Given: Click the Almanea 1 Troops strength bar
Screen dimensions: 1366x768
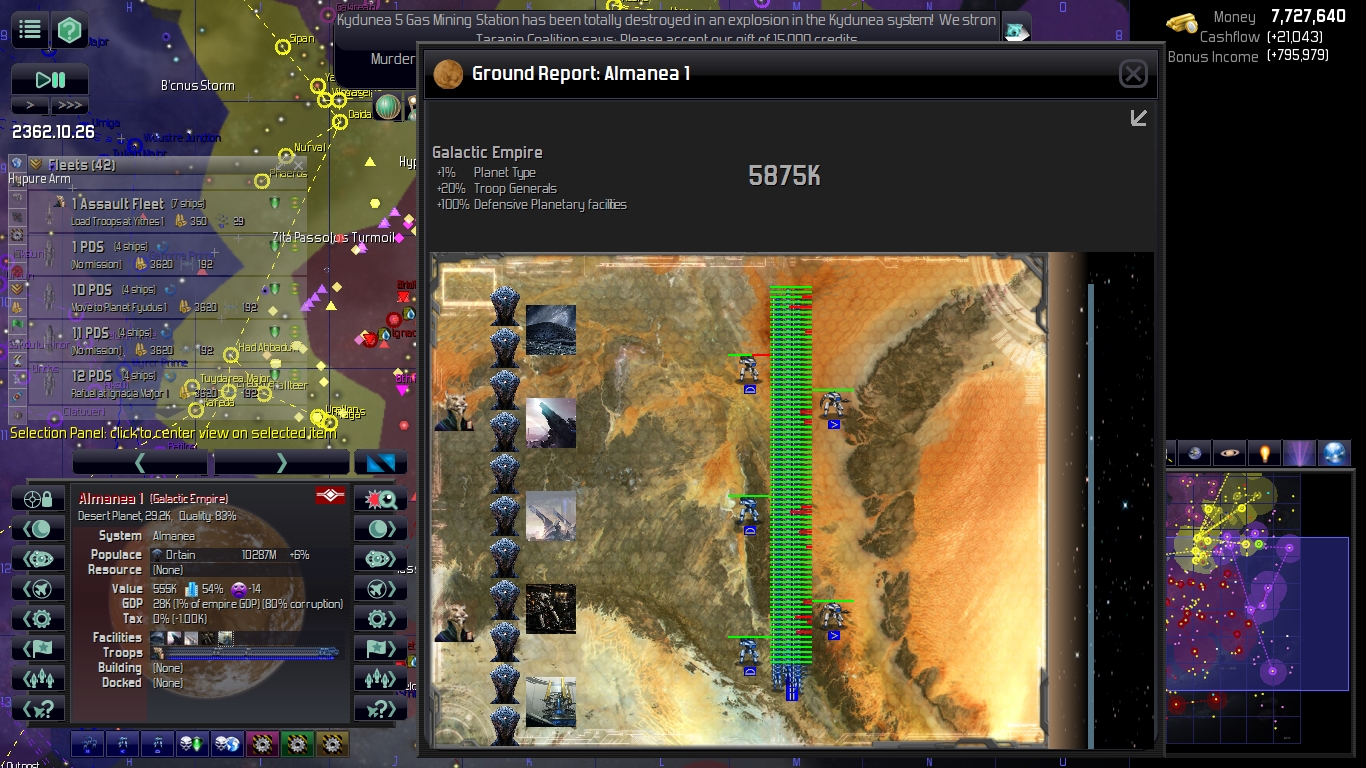Looking at the screenshot, I should click(x=245, y=652).
